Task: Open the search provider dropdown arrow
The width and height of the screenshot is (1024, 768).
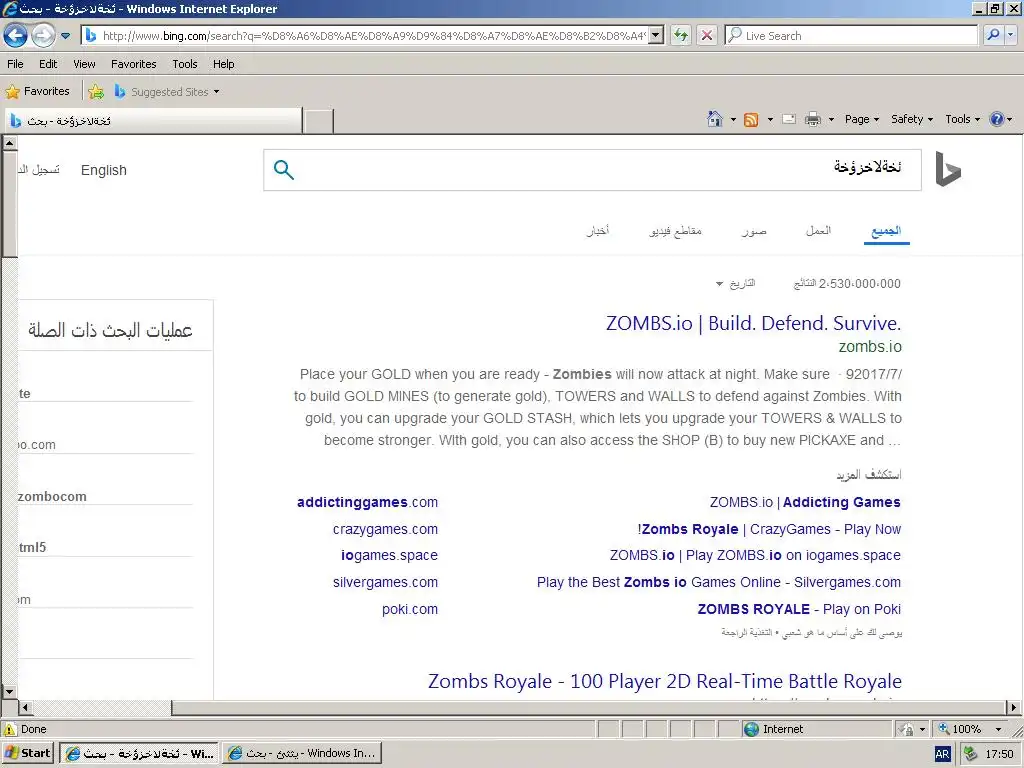Action: coord(1011,35)
